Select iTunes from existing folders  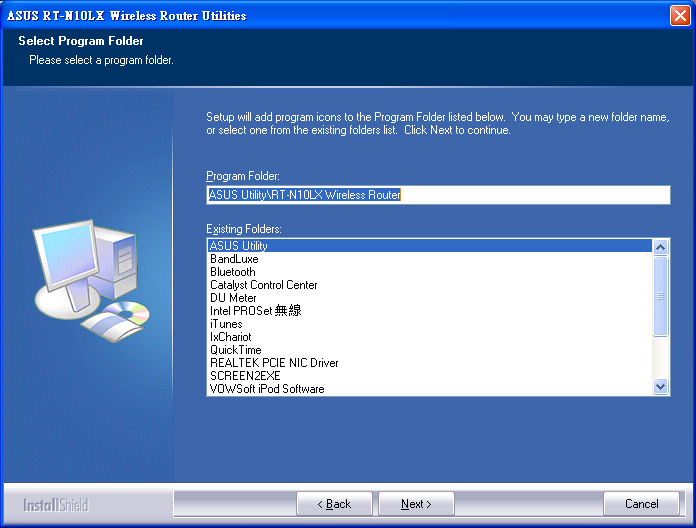point(430,324)
